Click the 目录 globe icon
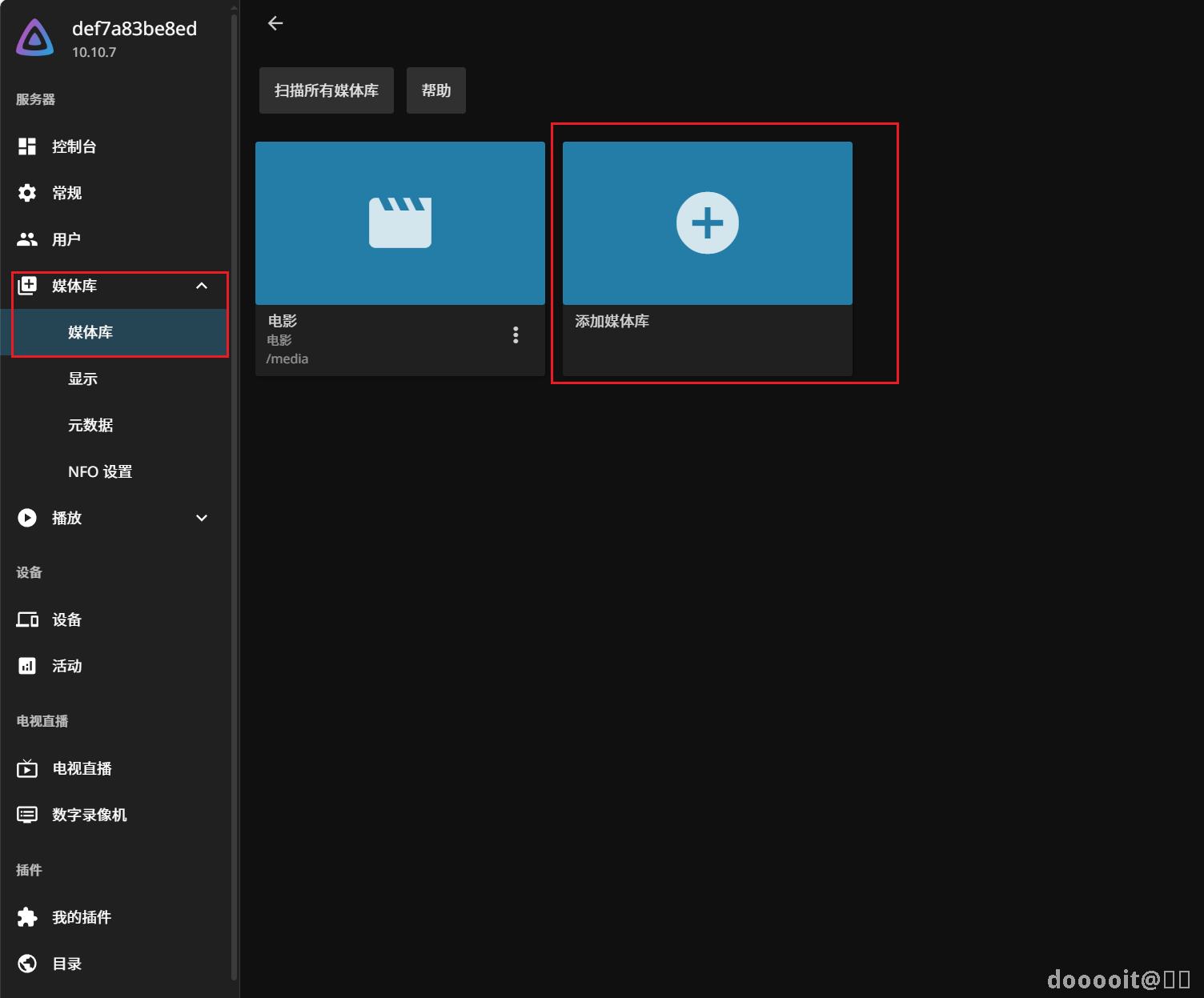Image resolution: width=1204 pixels, height=998 pixels. (x=27, y=964)
